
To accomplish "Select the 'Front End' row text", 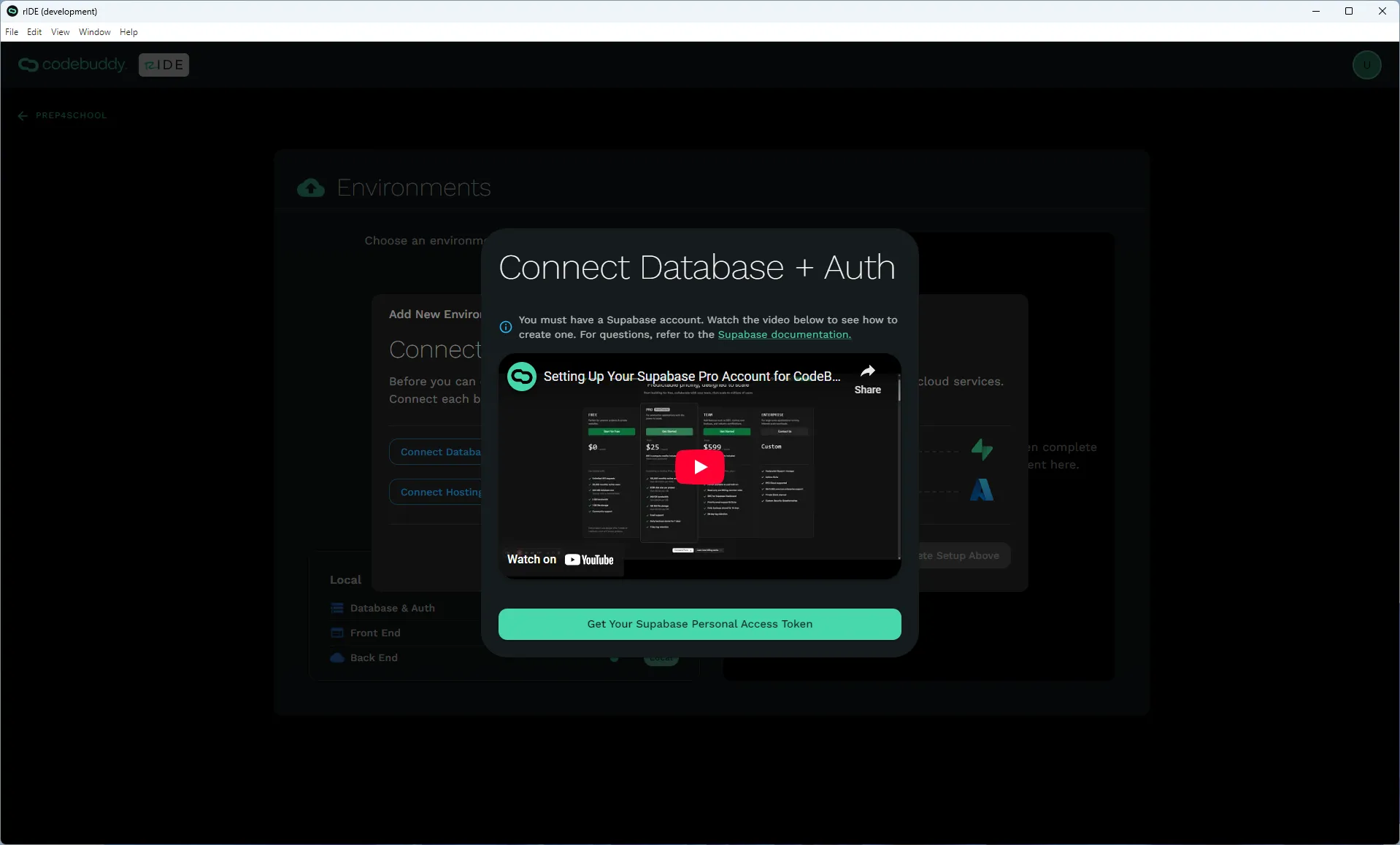I will click(375, 633).
